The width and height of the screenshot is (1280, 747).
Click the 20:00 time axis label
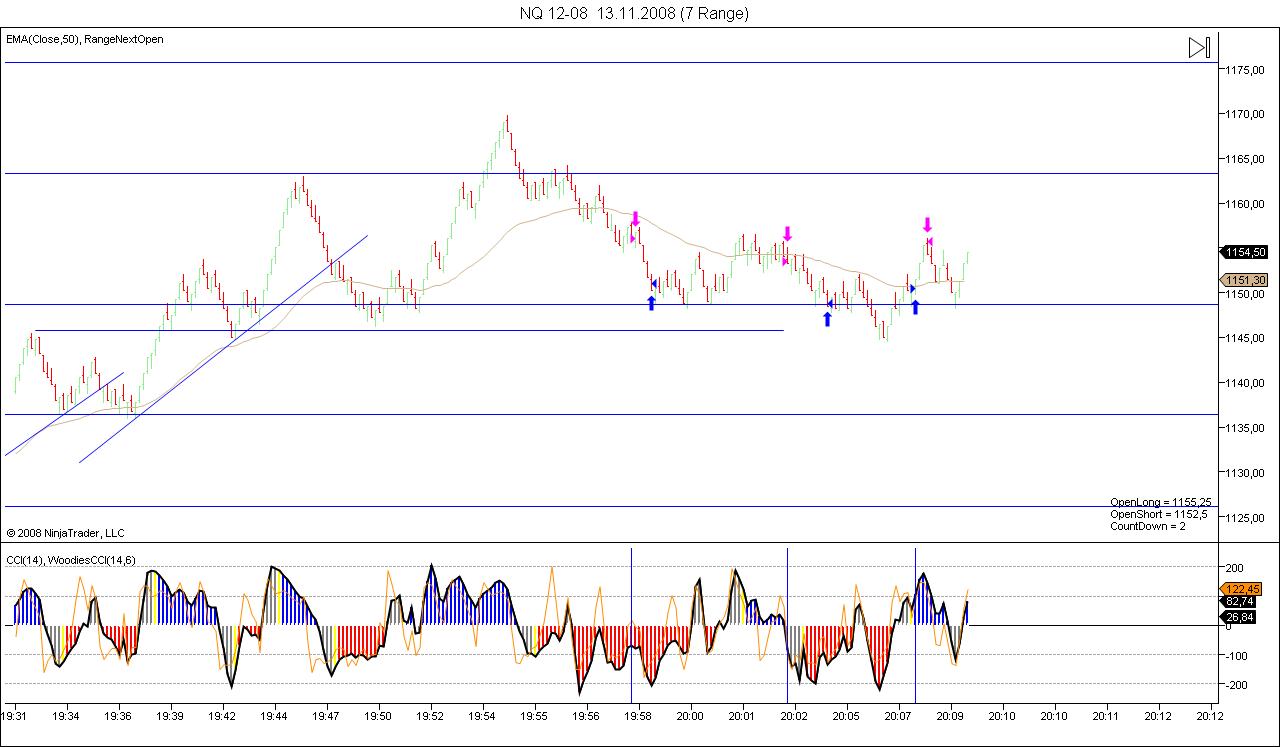pyautogui.click(x=691, y=716)
